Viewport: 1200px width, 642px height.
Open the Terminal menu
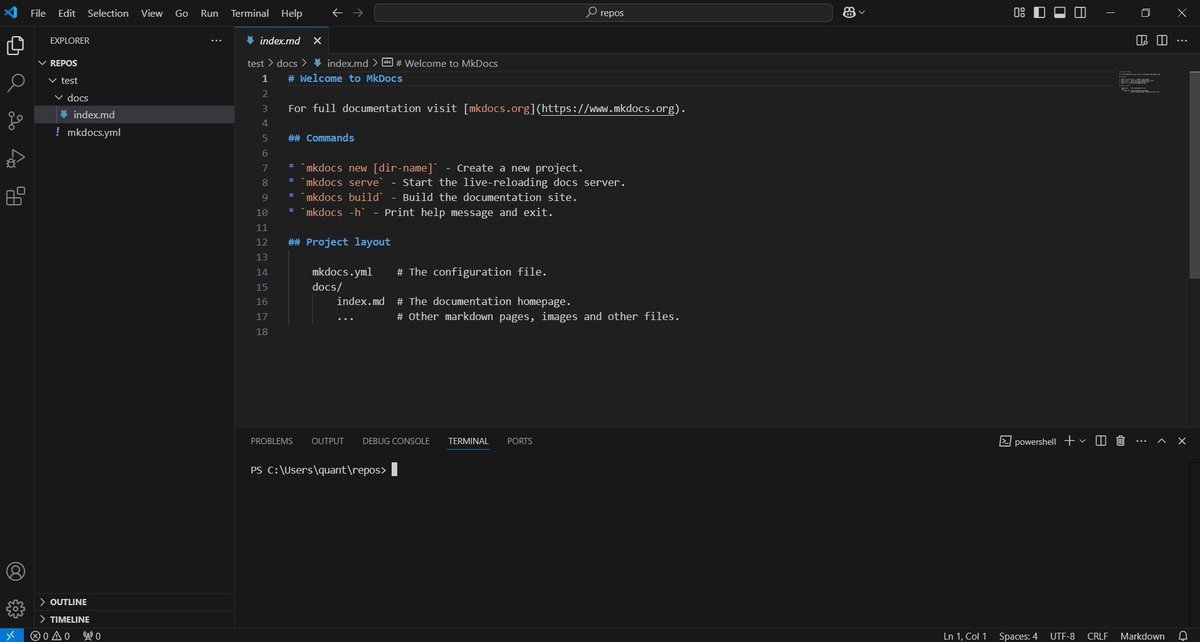pyautogui.click(x=250, y=13)
